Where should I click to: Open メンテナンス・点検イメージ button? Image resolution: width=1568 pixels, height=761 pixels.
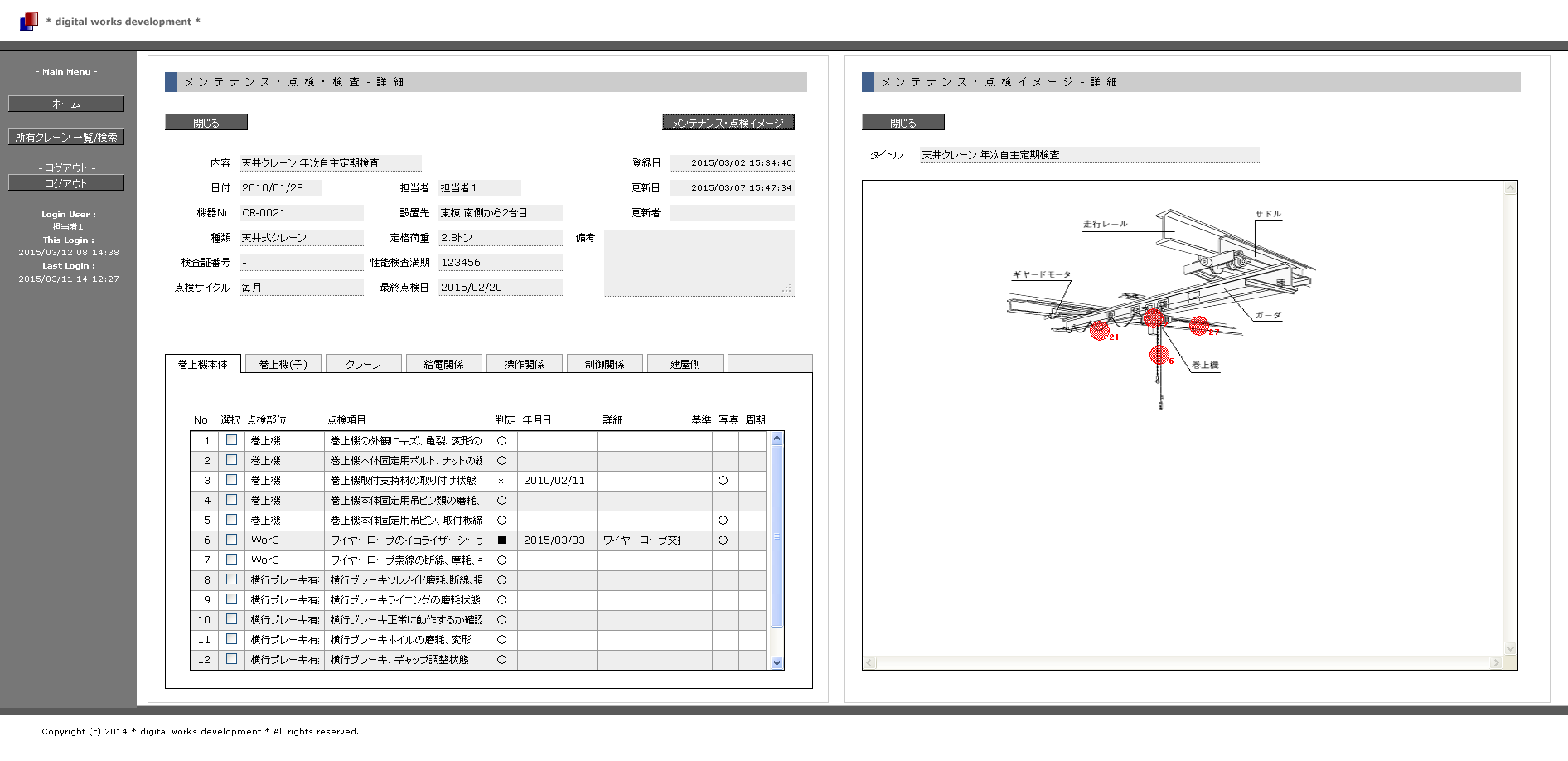(728, 123)
